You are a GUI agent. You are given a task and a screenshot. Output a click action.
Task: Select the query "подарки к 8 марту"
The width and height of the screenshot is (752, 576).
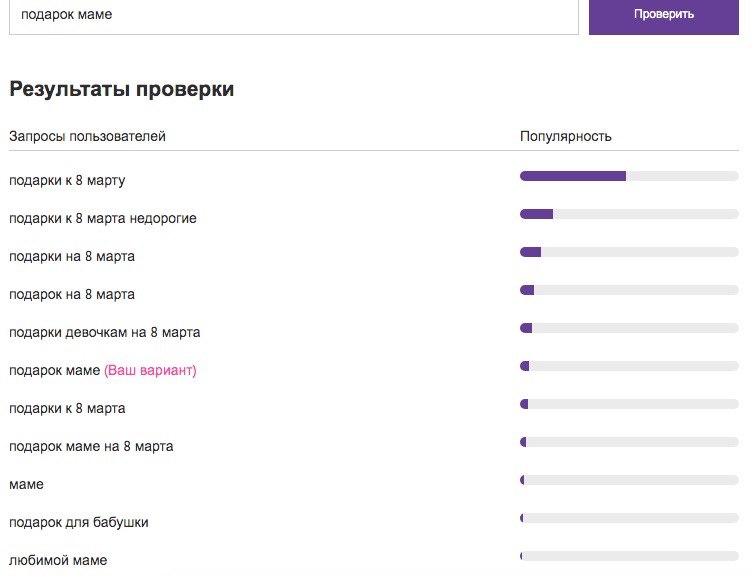[67, 180]
